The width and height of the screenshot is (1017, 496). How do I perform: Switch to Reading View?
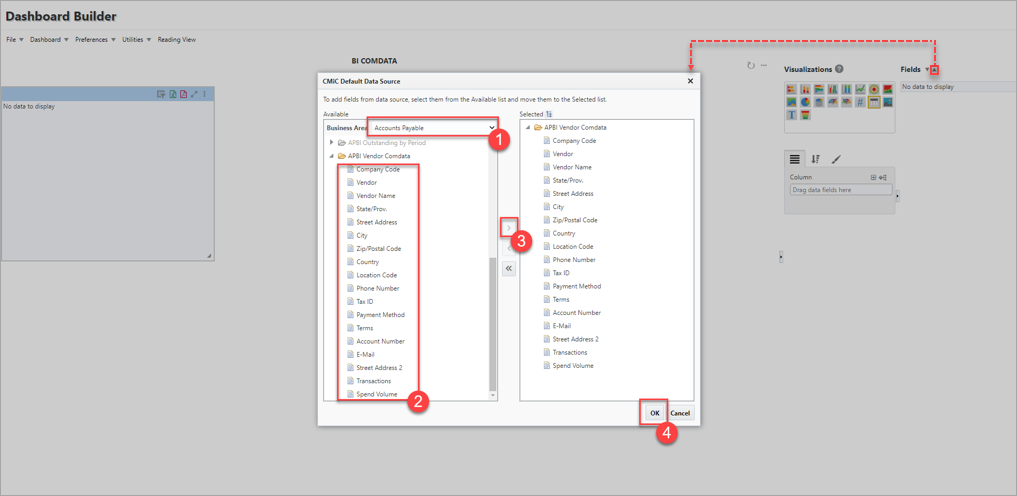pos(176,40)
